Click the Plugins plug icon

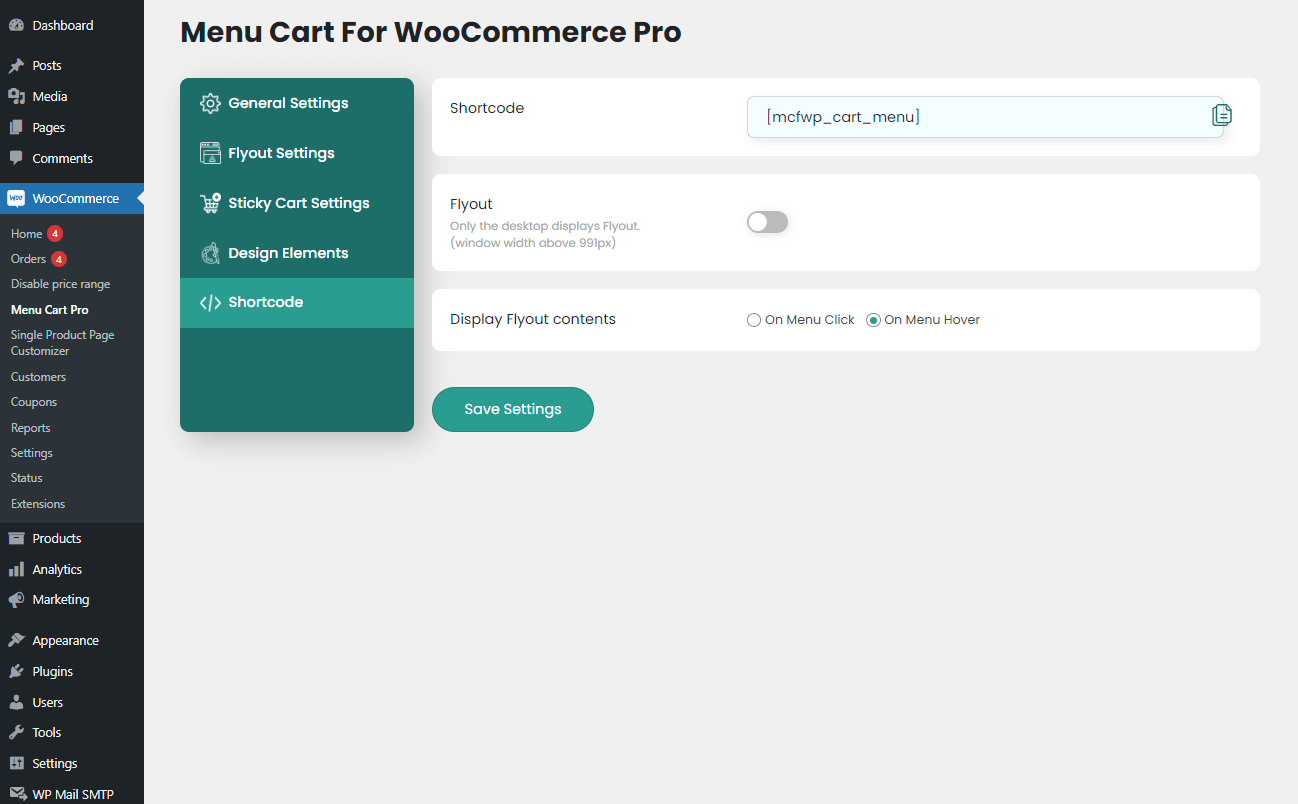[x=16, y=671]
